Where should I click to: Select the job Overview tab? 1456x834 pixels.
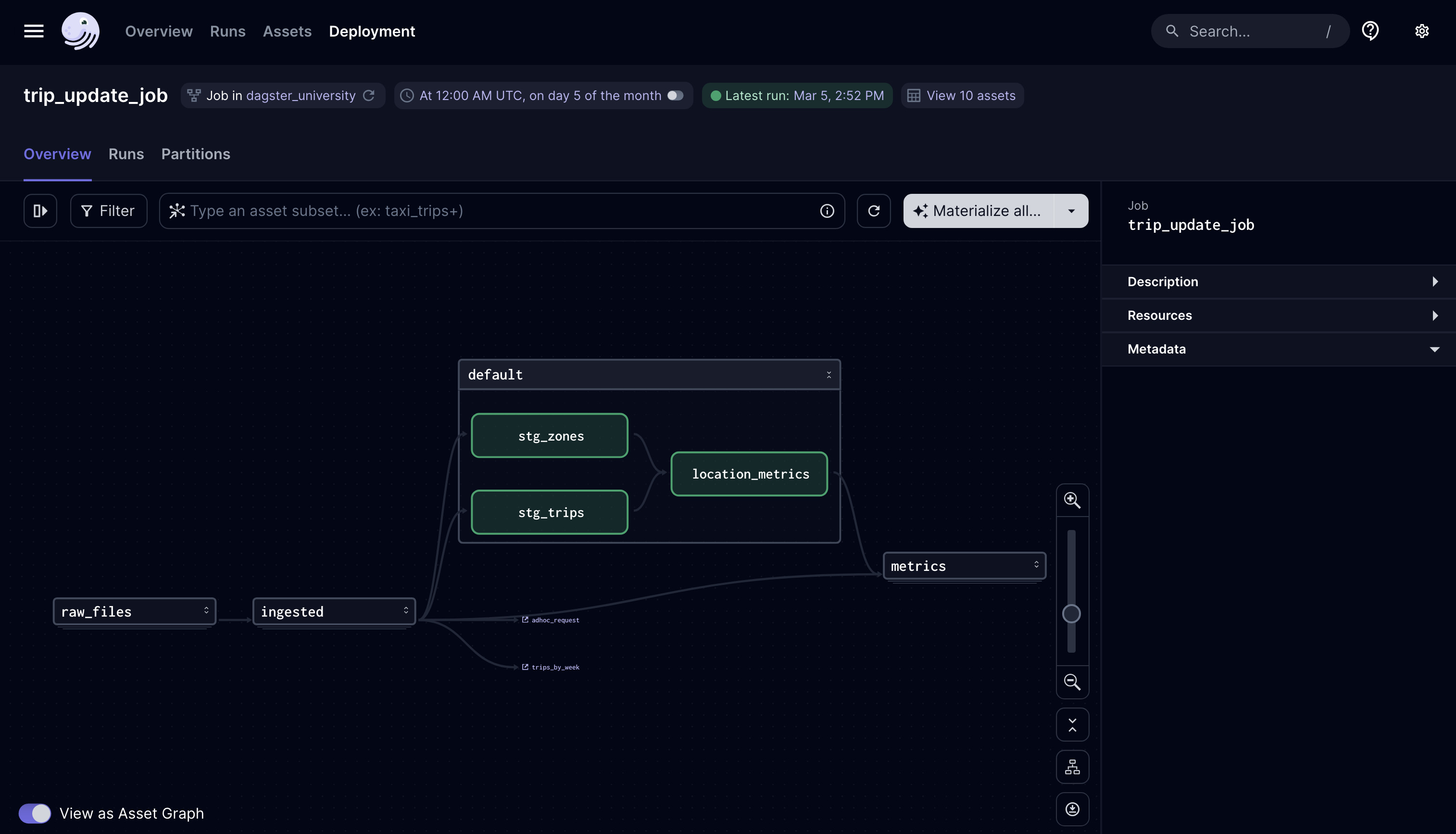pos(57,153)
